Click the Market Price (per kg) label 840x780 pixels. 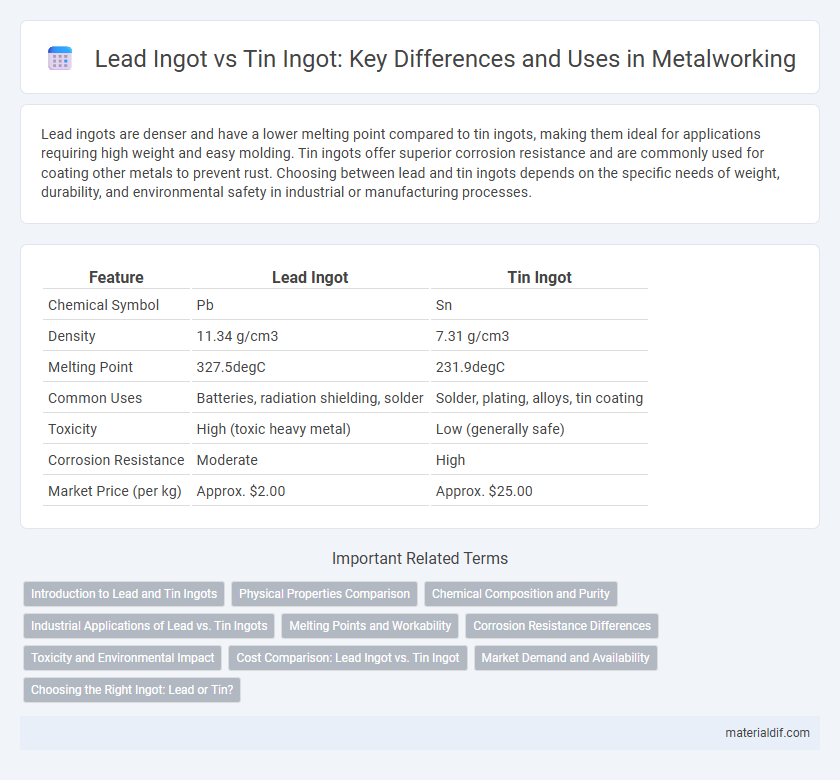point(115,492)
